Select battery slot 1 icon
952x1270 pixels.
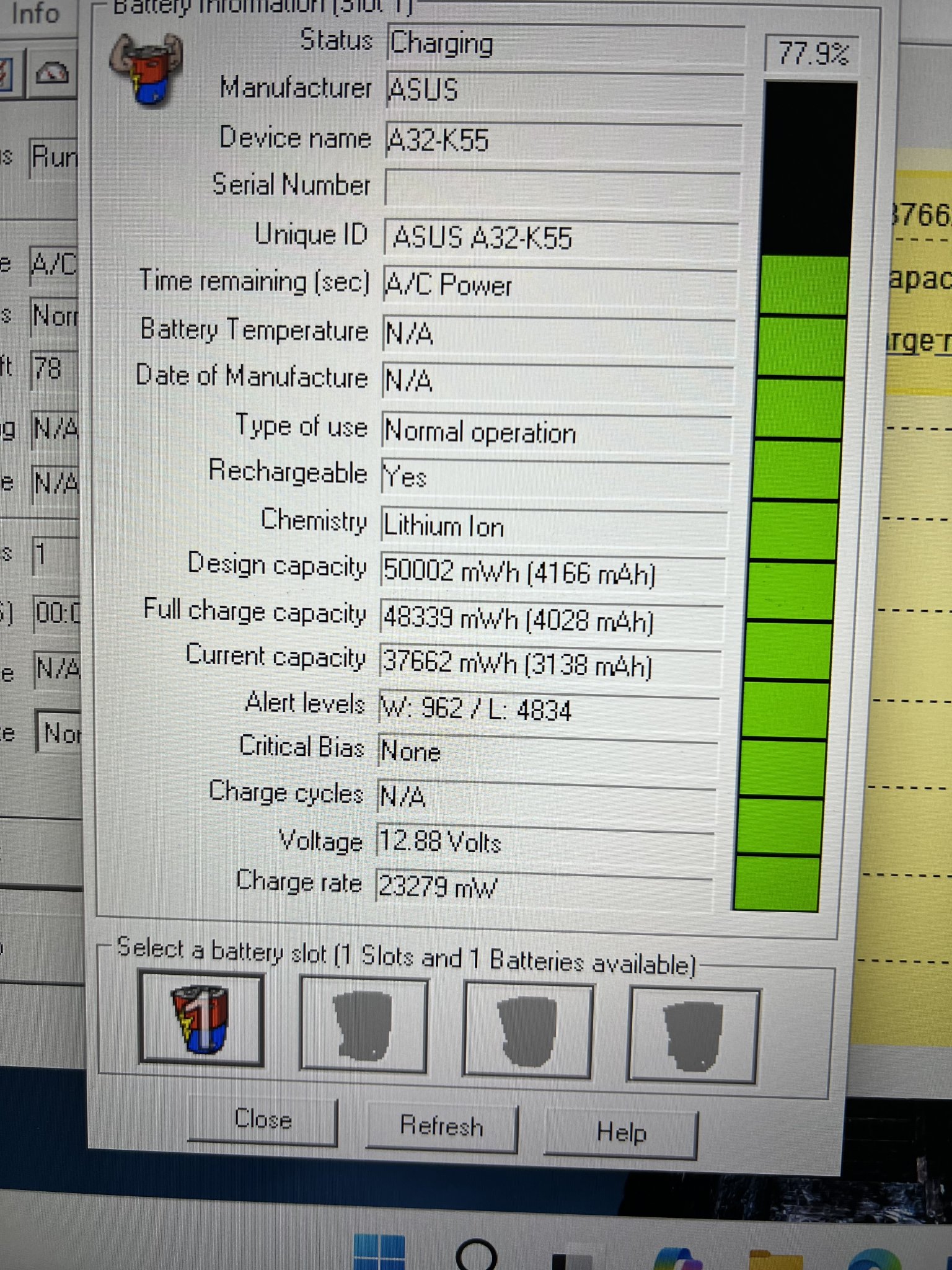click(201, 1019)
